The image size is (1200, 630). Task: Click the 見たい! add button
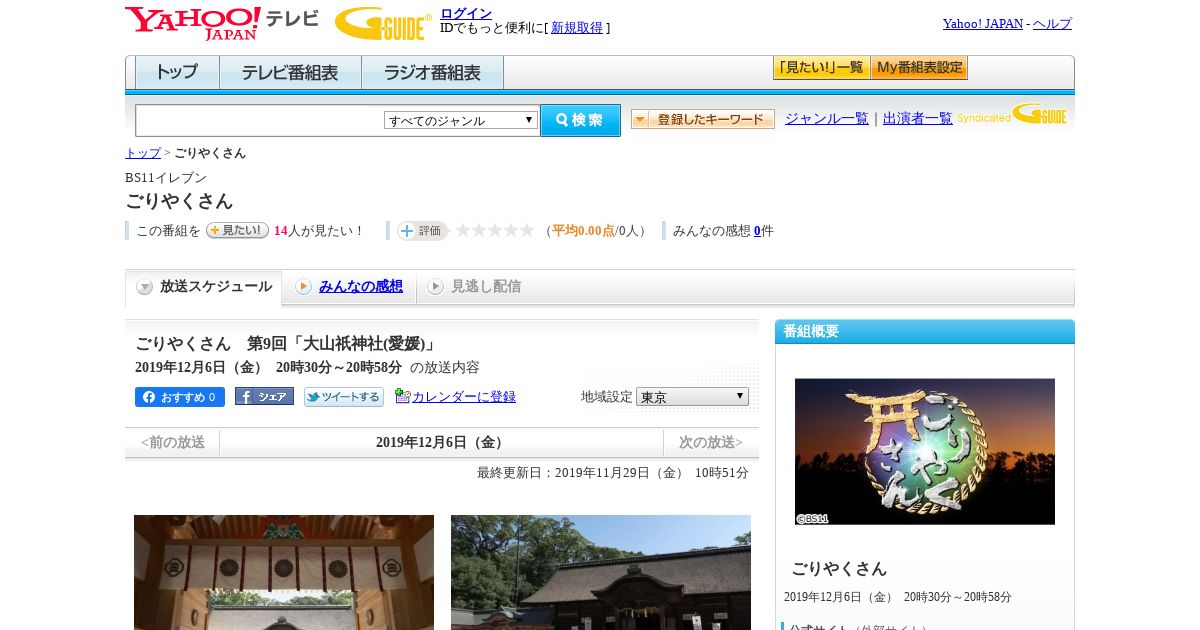237,230
